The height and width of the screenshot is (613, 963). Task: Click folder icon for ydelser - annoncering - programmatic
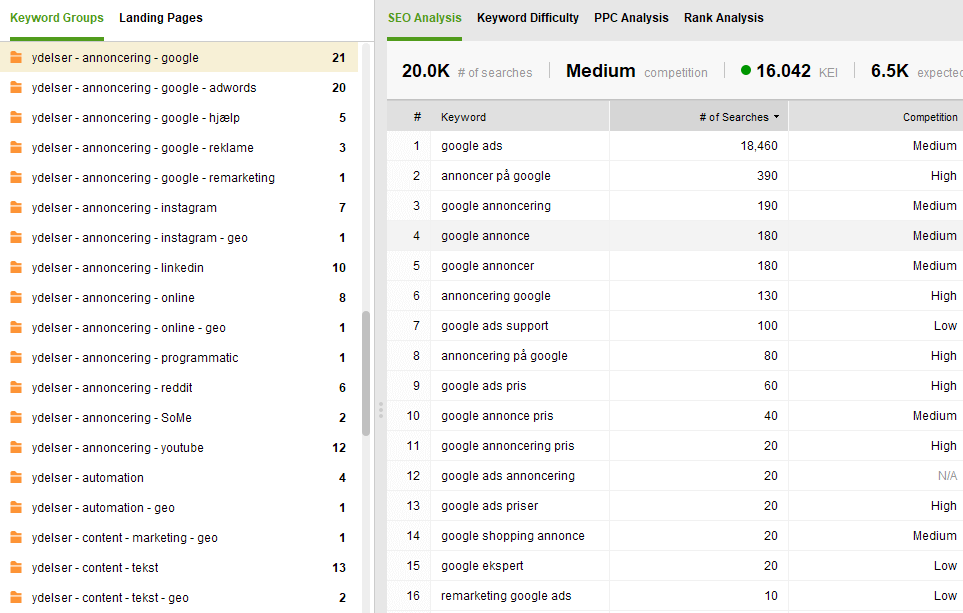coord(16,358)
